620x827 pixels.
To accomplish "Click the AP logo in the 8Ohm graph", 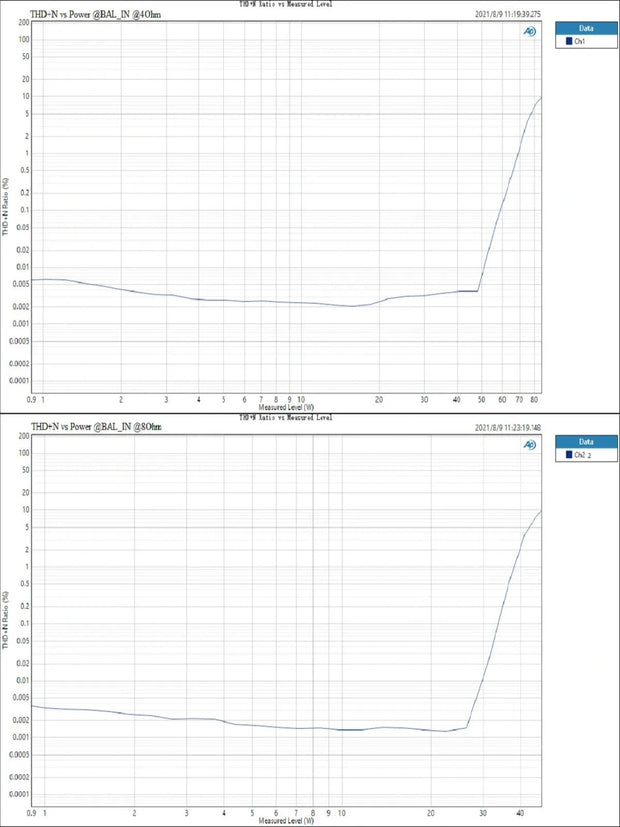I will [529, 445].
